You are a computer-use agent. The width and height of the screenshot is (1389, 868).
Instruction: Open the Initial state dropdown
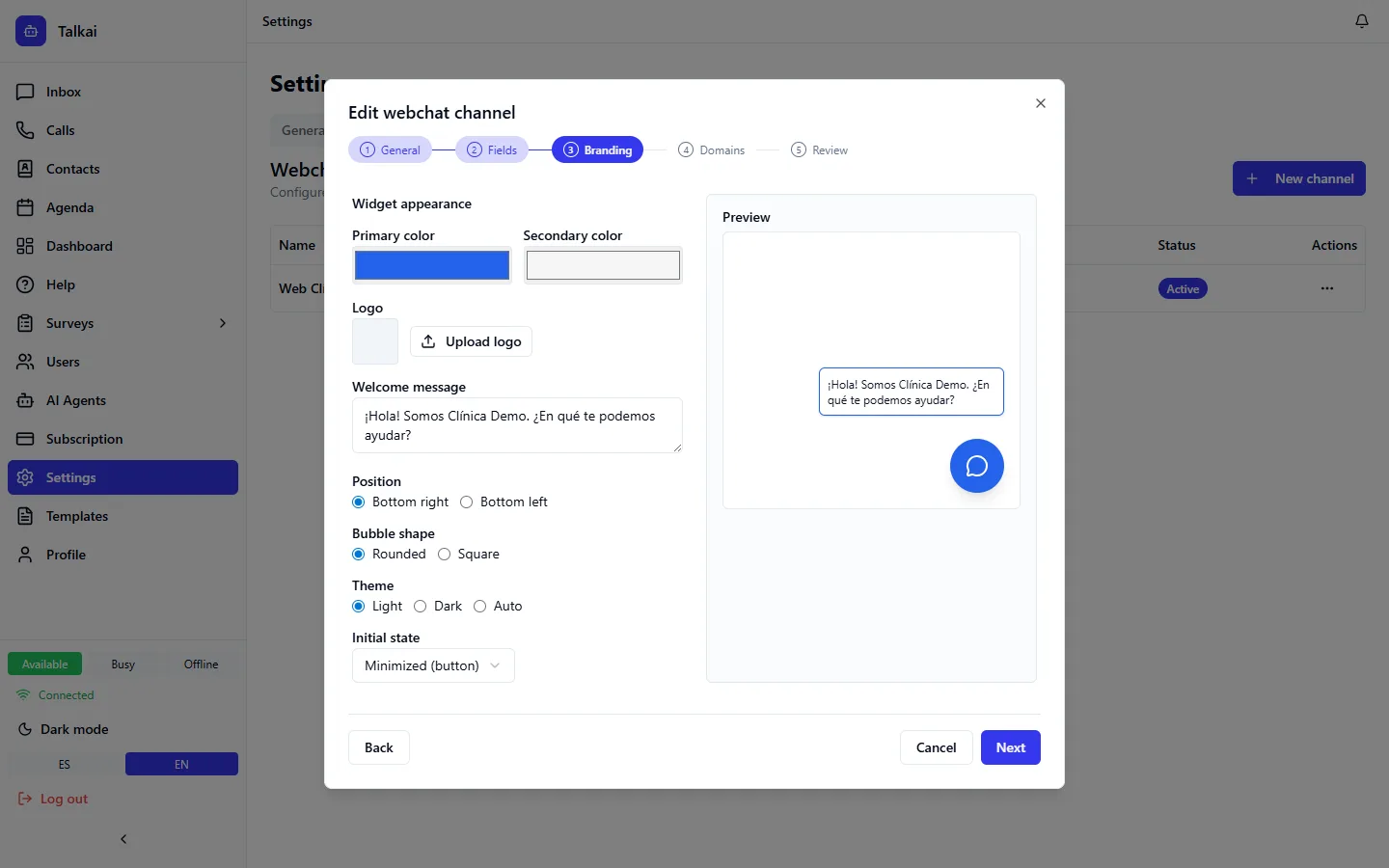click(433, 665)
